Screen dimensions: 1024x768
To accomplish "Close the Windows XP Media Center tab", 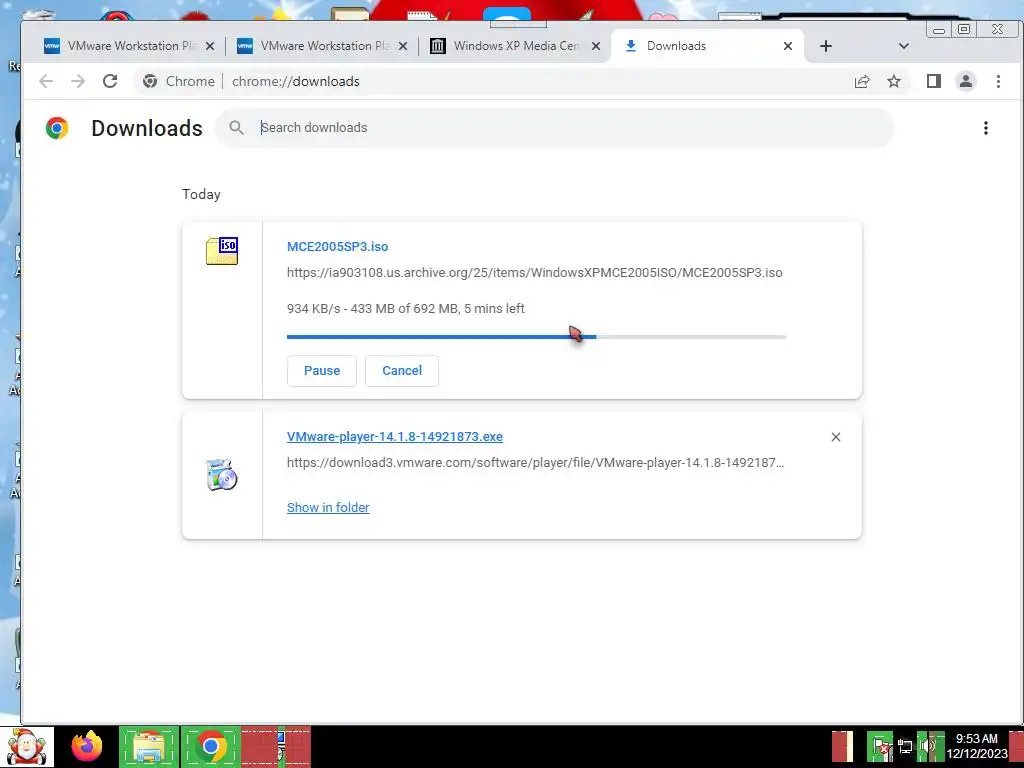I will (x=596, y=46).
